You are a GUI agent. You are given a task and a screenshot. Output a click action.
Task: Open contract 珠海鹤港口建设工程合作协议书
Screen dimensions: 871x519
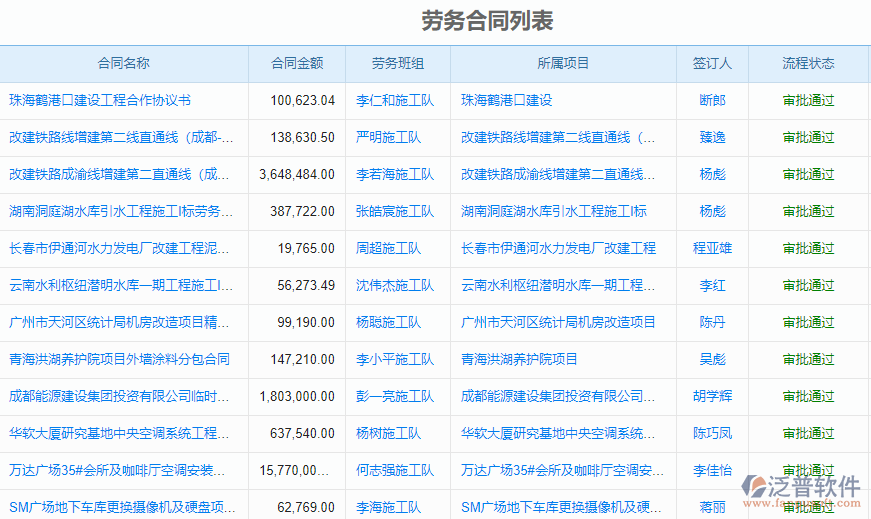100,100
